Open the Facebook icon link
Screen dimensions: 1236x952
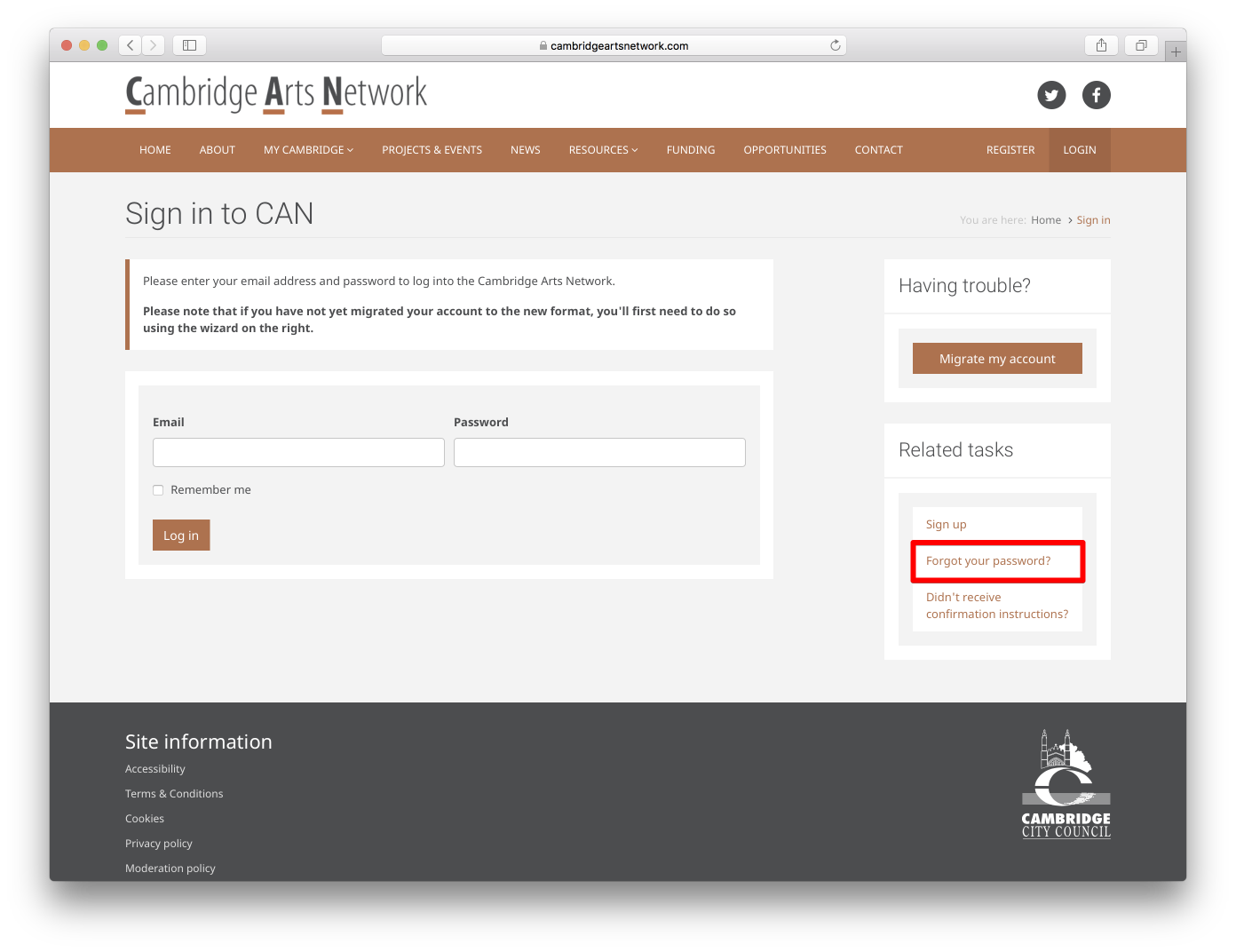pyautogui.click(x=1096, y=95)
